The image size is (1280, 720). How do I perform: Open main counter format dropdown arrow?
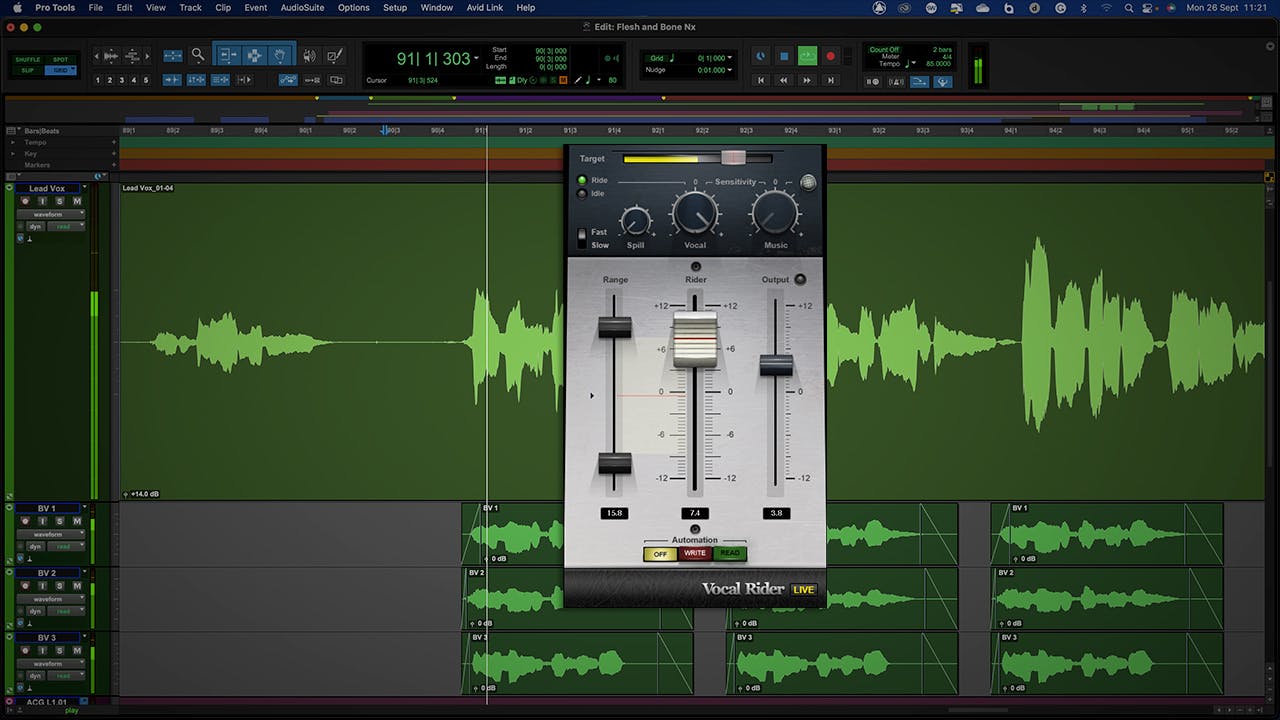point(476,58)
